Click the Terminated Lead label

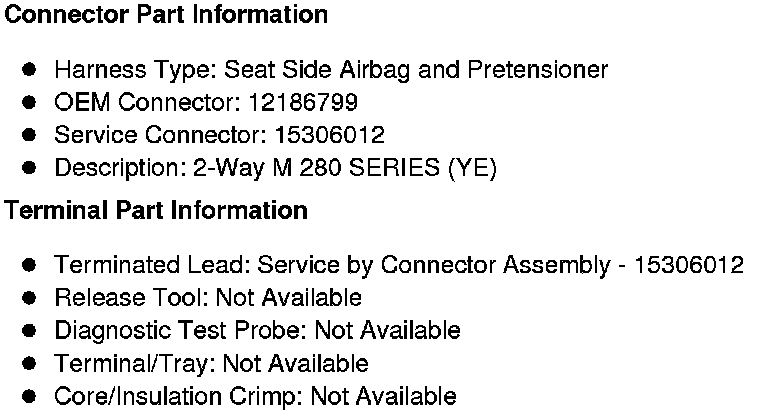click(x=152, y=265)
